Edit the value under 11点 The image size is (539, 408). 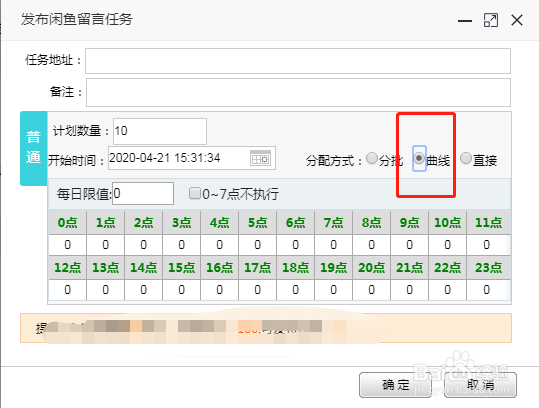pyautogui.click(x=487, y=245)
